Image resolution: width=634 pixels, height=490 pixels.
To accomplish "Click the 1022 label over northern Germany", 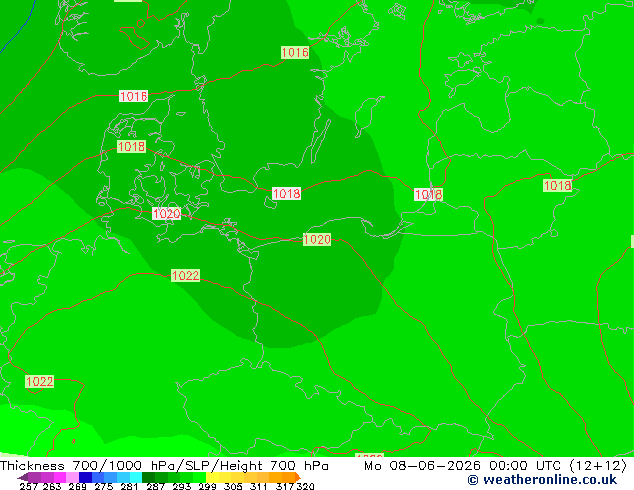I will (186, 275).
